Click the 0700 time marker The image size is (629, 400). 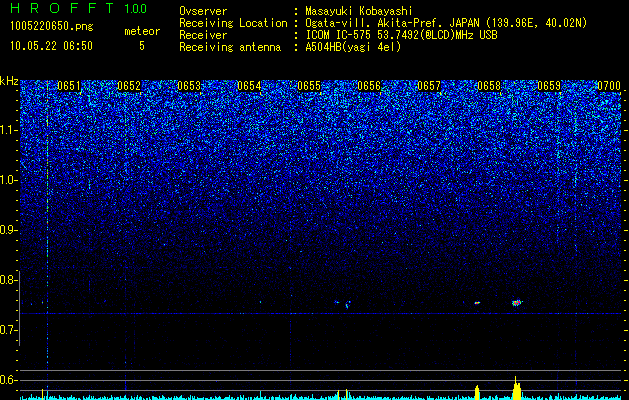pyautogui.click(x=609, y=86)
